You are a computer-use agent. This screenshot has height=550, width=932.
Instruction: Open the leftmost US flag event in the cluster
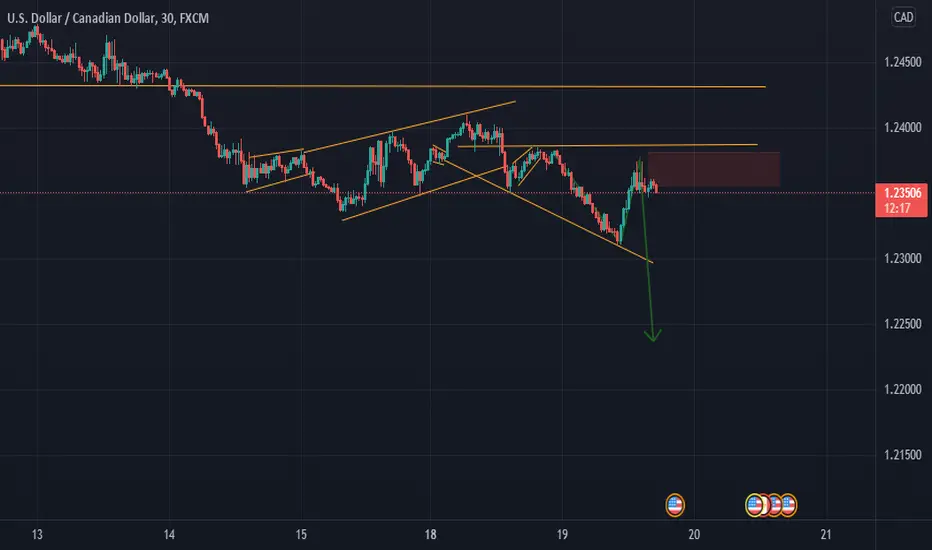755,505
